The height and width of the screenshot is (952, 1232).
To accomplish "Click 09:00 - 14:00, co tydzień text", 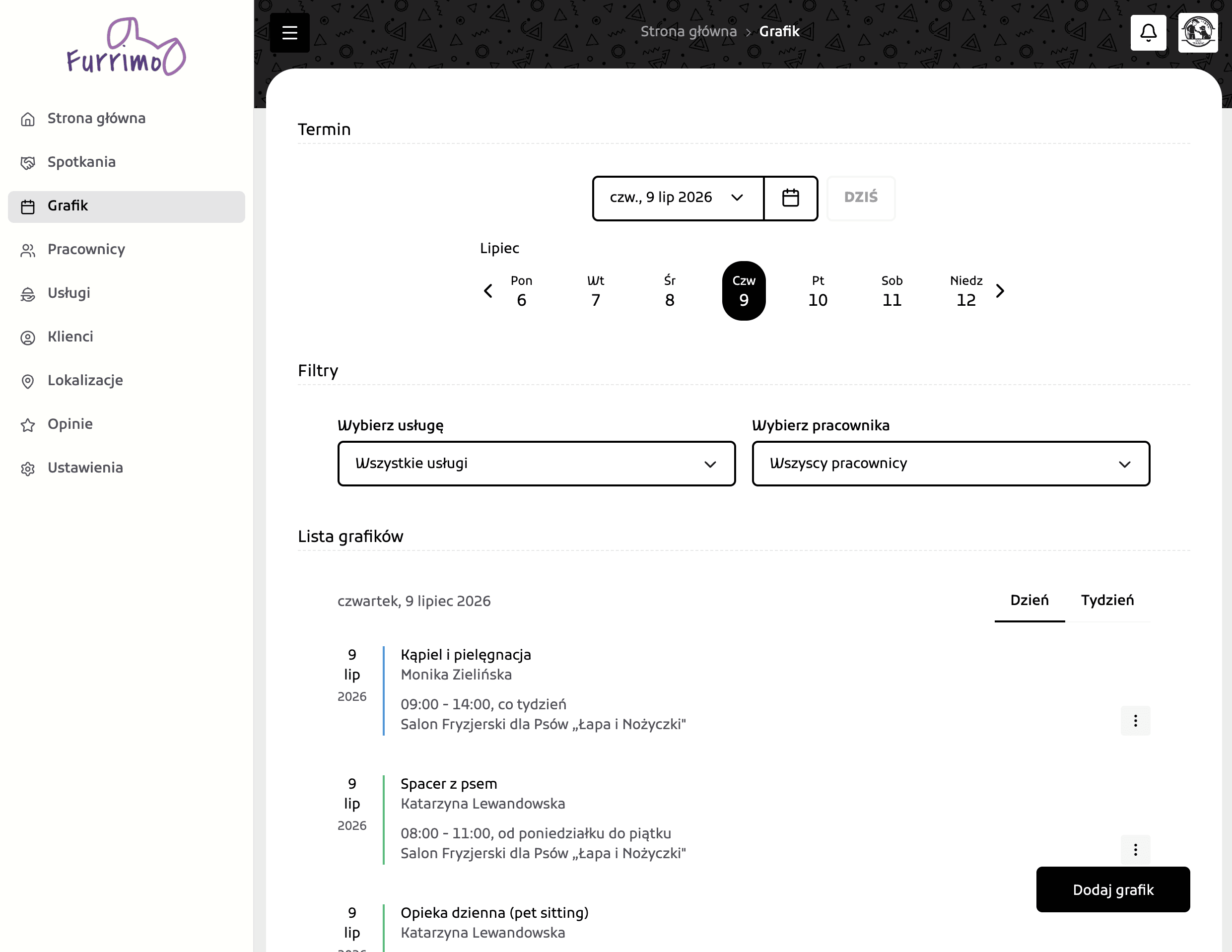I will tap(483, 704).
